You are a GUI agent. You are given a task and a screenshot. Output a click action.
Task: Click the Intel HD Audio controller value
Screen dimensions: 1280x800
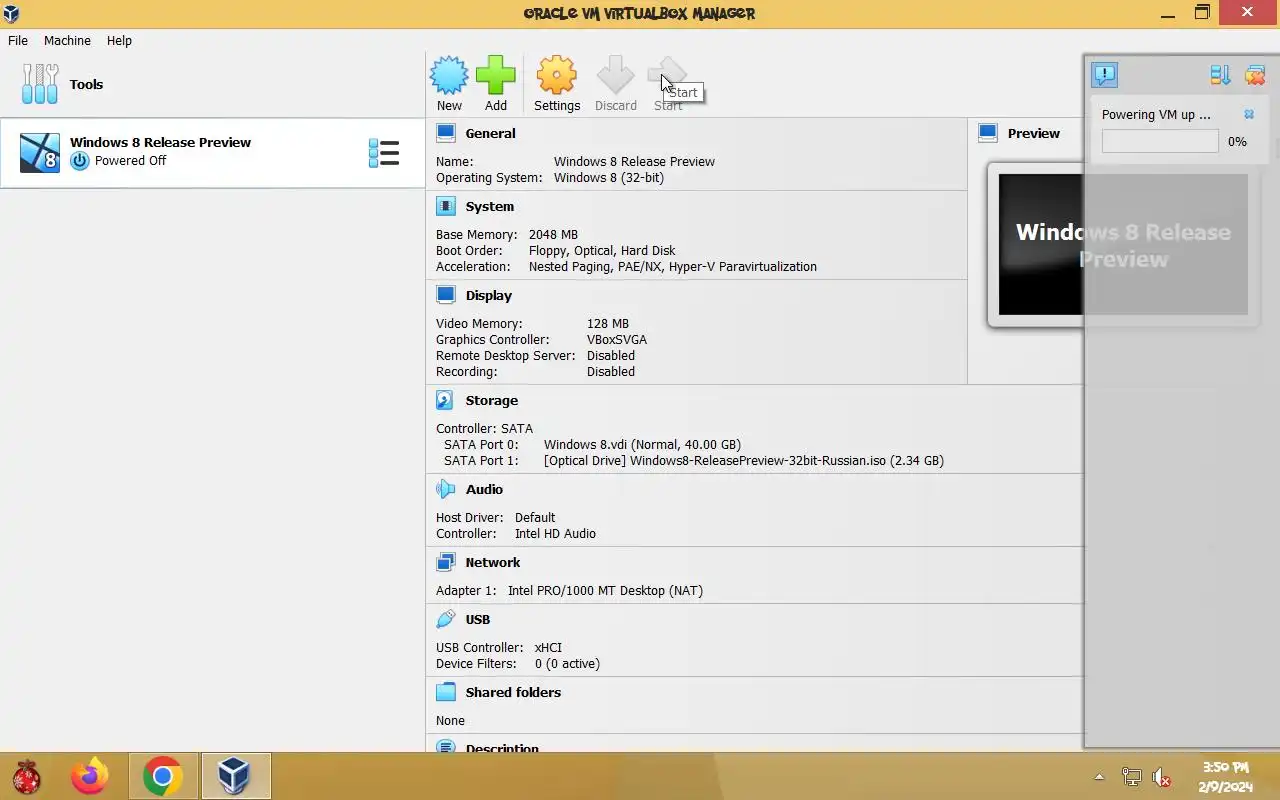pyautogui.click(x=555, y=533)
